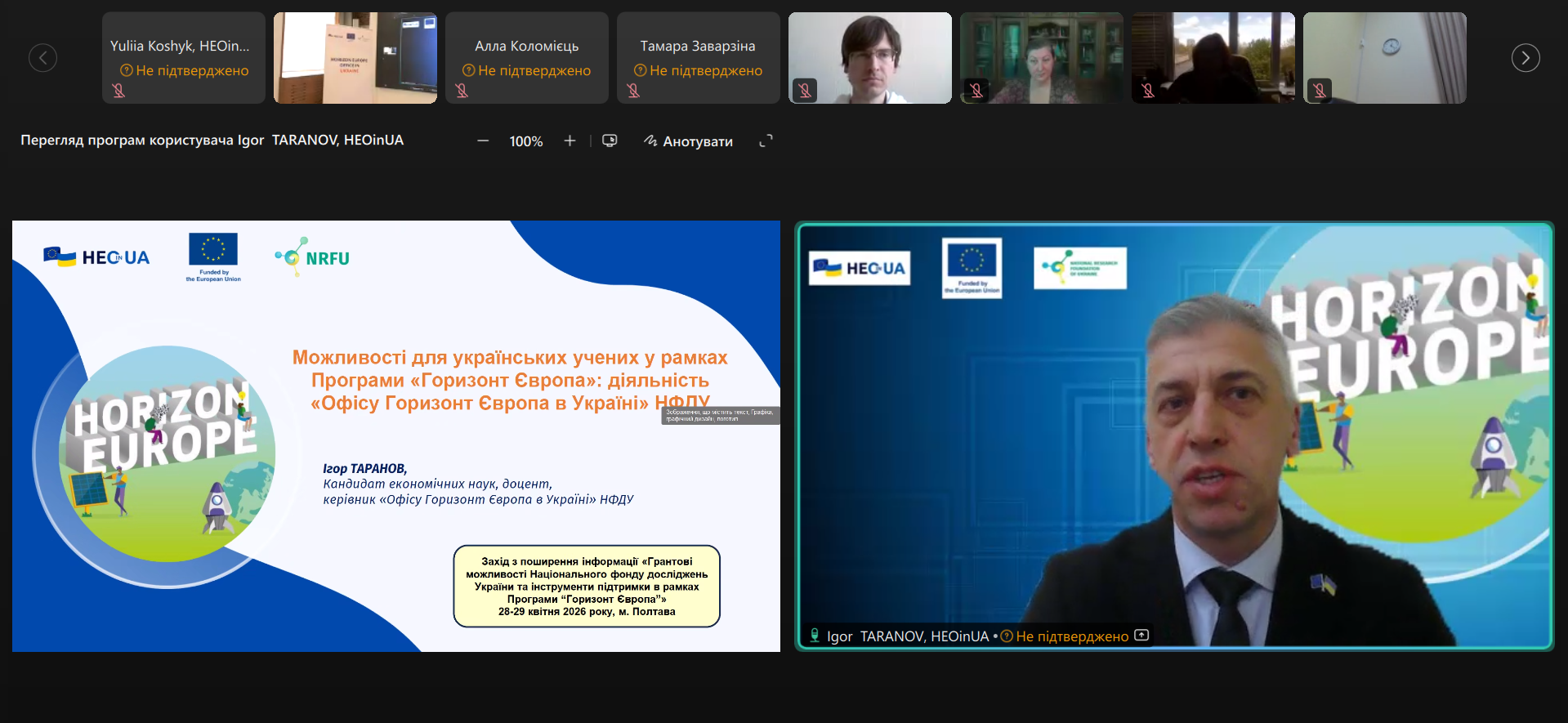
Task: Expand shared content to full screen
Action: [766, 141]
